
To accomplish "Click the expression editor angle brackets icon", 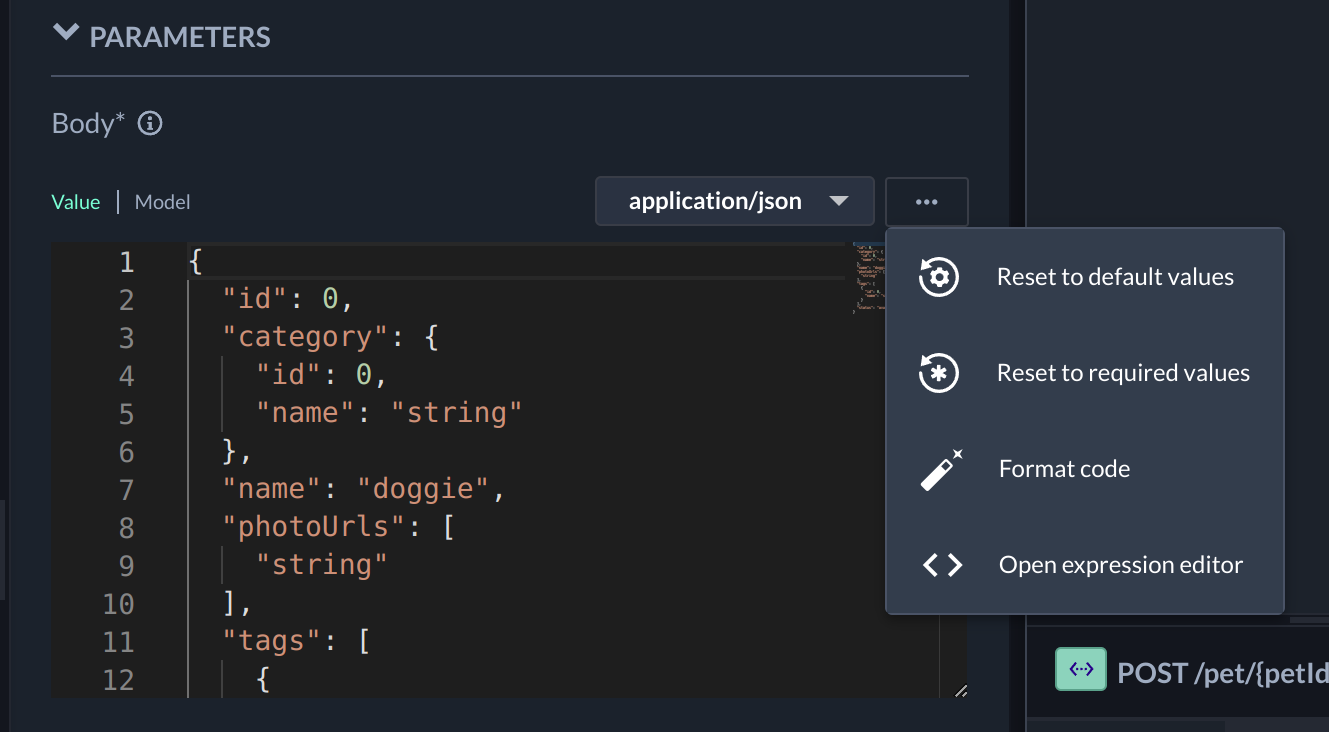I will (x=942, y=565).
